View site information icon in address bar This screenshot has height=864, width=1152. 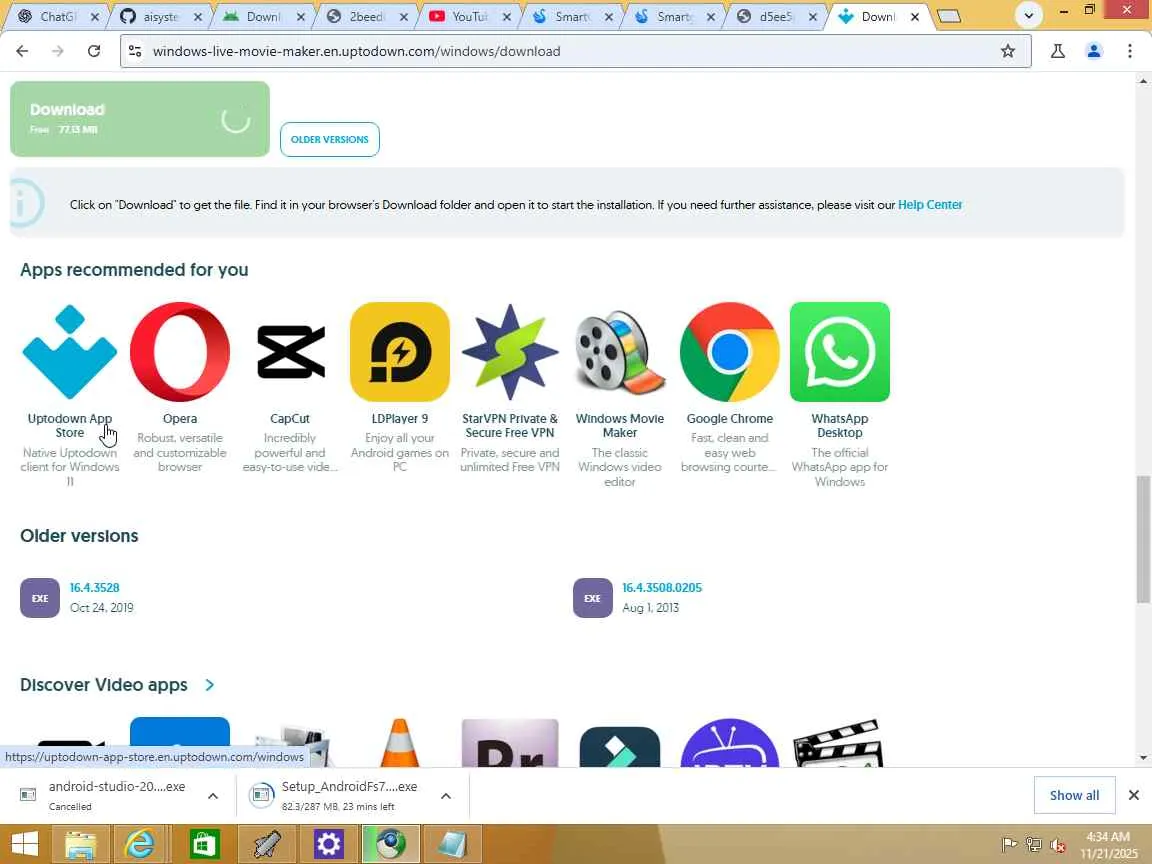coord(135,51)
